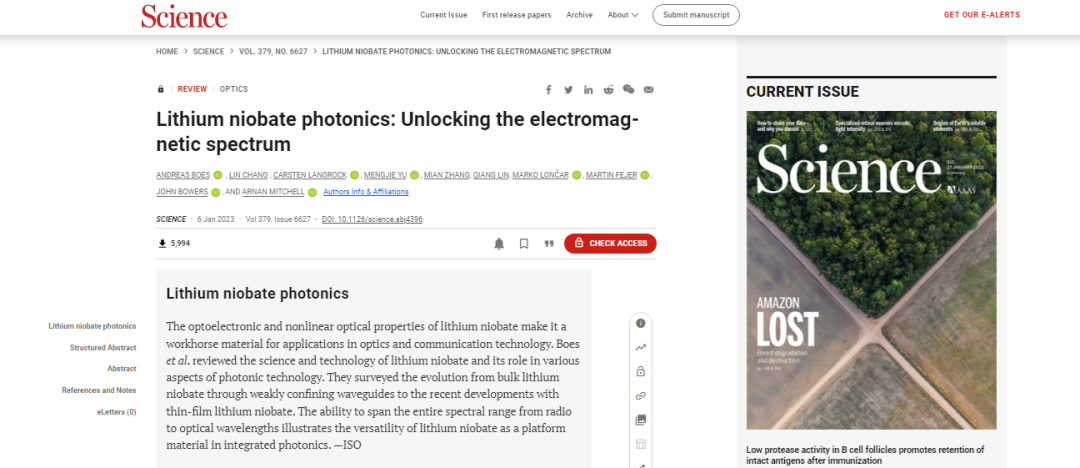Enable article alerts bell icon

point(499,243)
